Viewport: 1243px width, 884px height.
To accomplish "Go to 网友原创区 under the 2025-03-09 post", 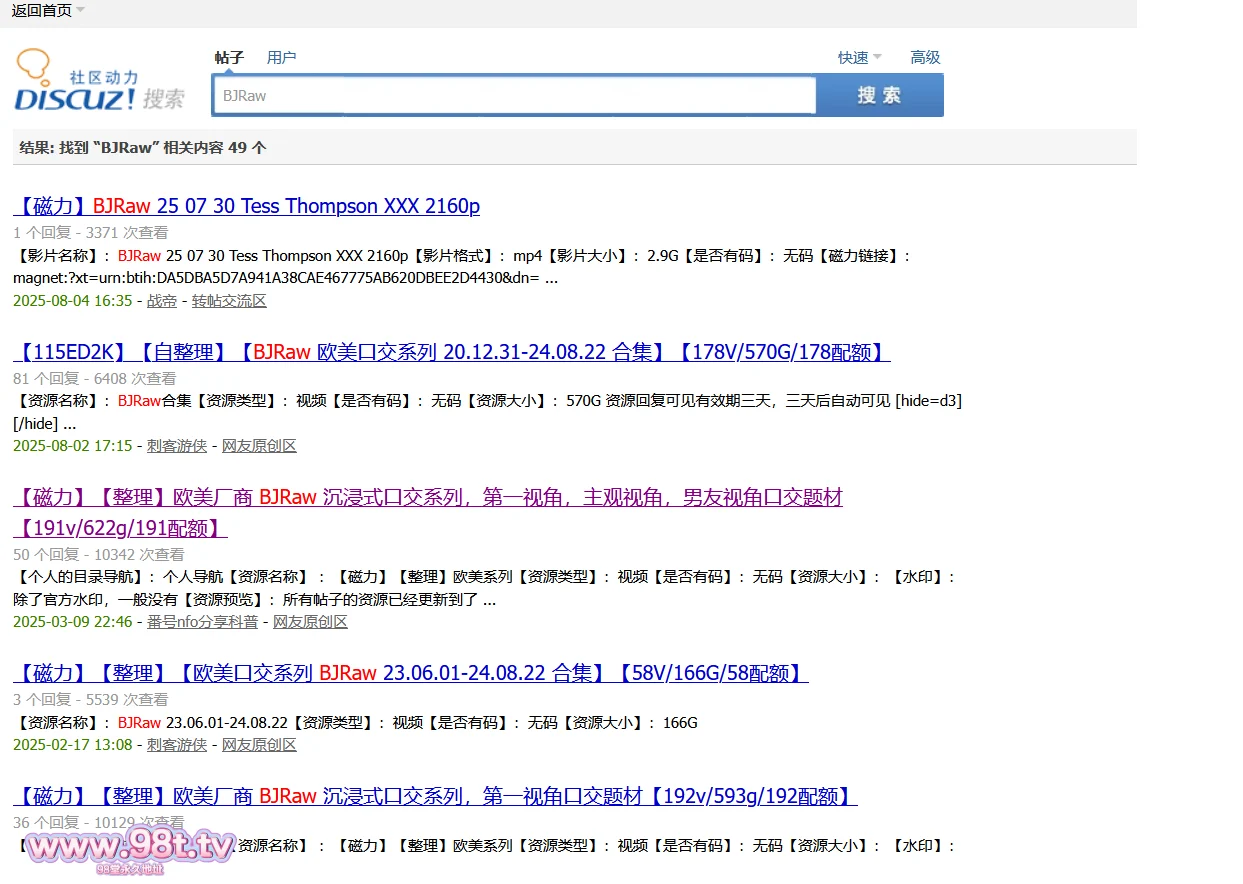I will coord(310,622).
